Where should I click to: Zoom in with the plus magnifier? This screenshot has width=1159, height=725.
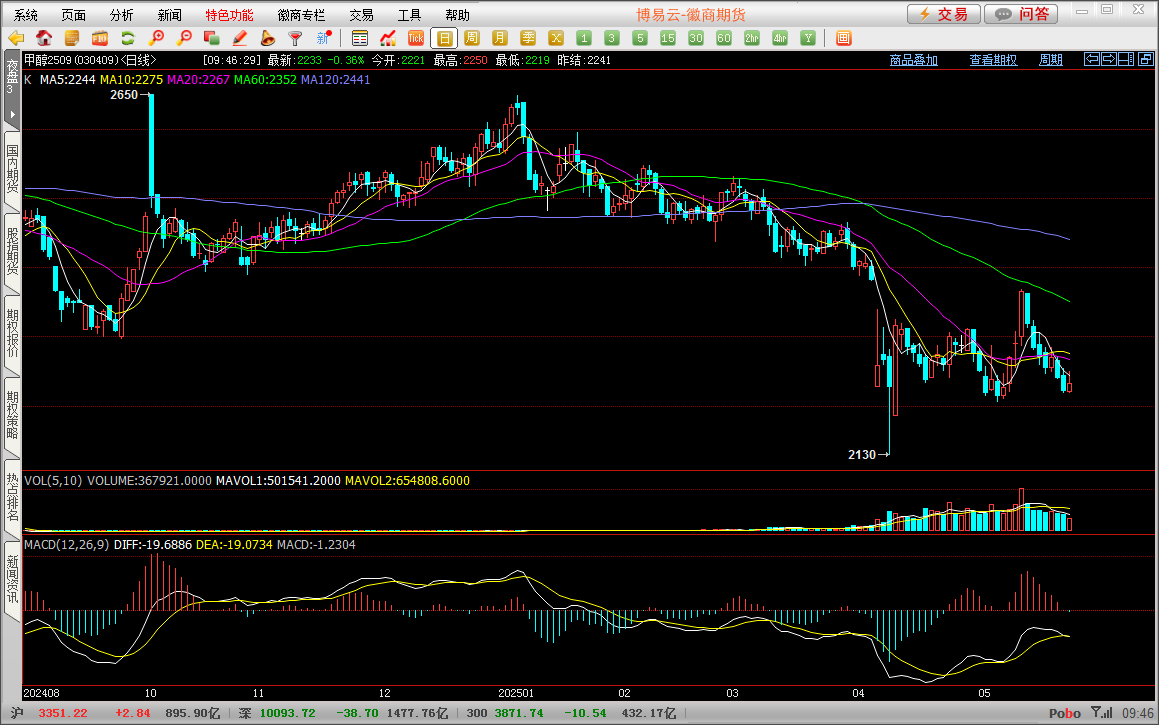tap(156, 38)
